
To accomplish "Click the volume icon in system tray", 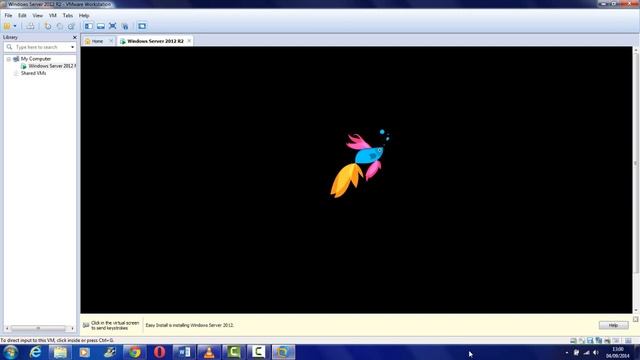I will coord(596,353).
